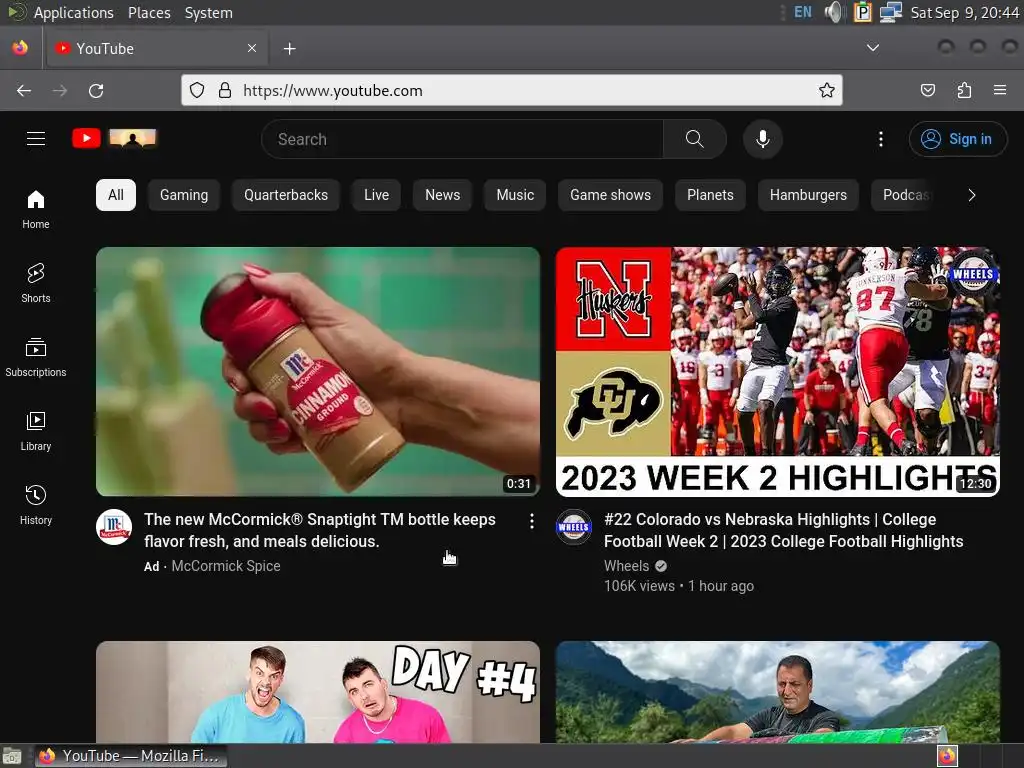Open the Applications menu

click(73, 12)
